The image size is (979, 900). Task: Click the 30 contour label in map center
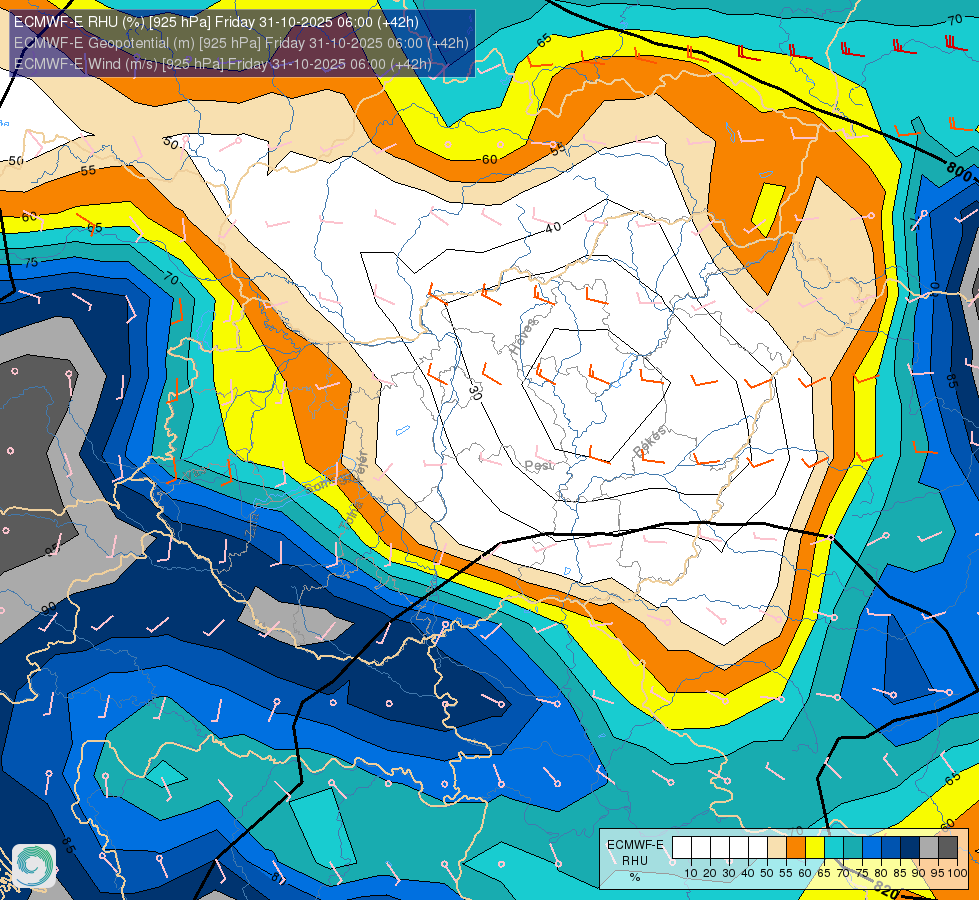pos(475,392)
